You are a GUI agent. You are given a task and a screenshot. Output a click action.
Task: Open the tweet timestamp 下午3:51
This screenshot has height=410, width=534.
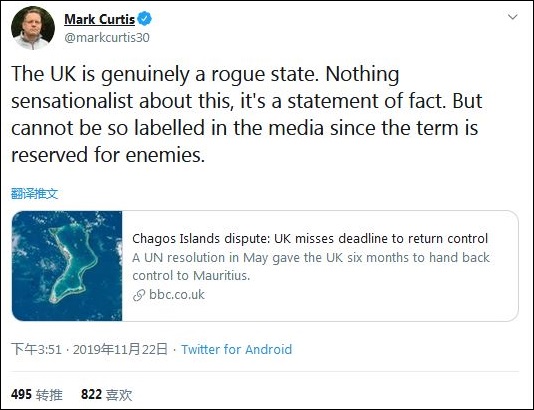point(36,349)
